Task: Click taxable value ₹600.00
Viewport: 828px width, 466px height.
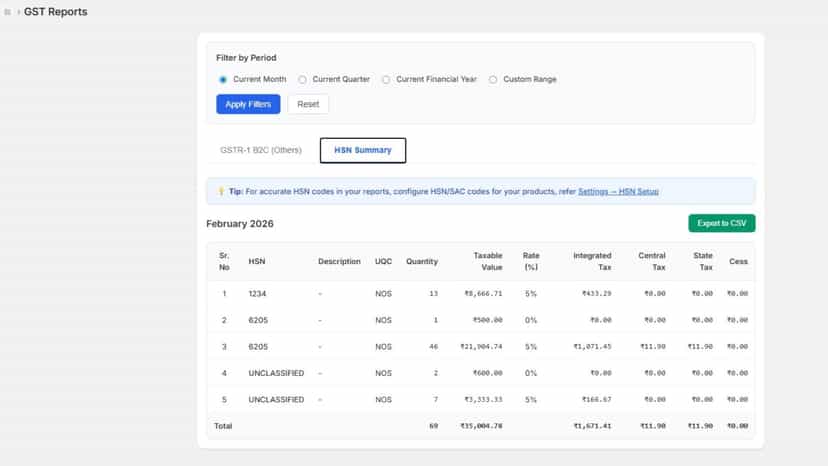Action: (487, 373)
